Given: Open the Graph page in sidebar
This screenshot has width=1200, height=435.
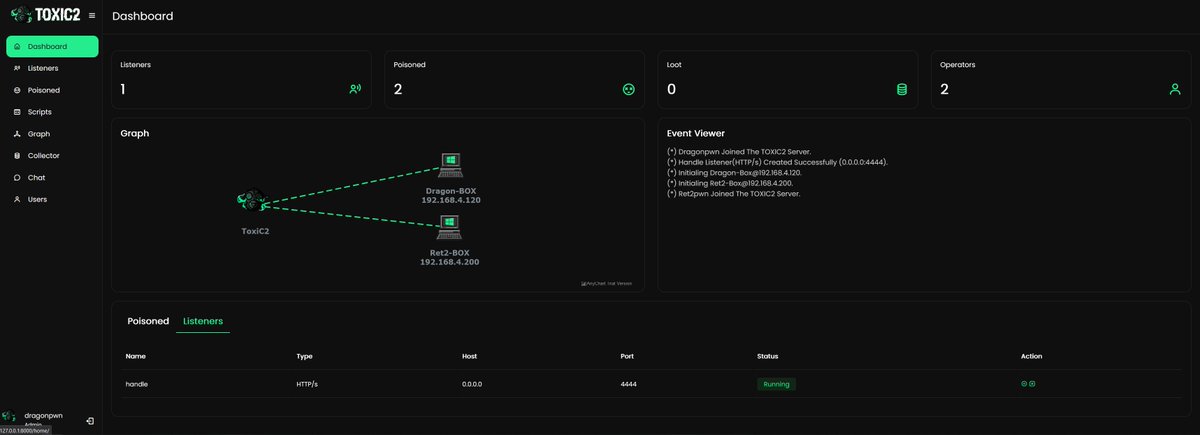Looking at the screenshot, I should pyautogui.click(x=52, y=134).
